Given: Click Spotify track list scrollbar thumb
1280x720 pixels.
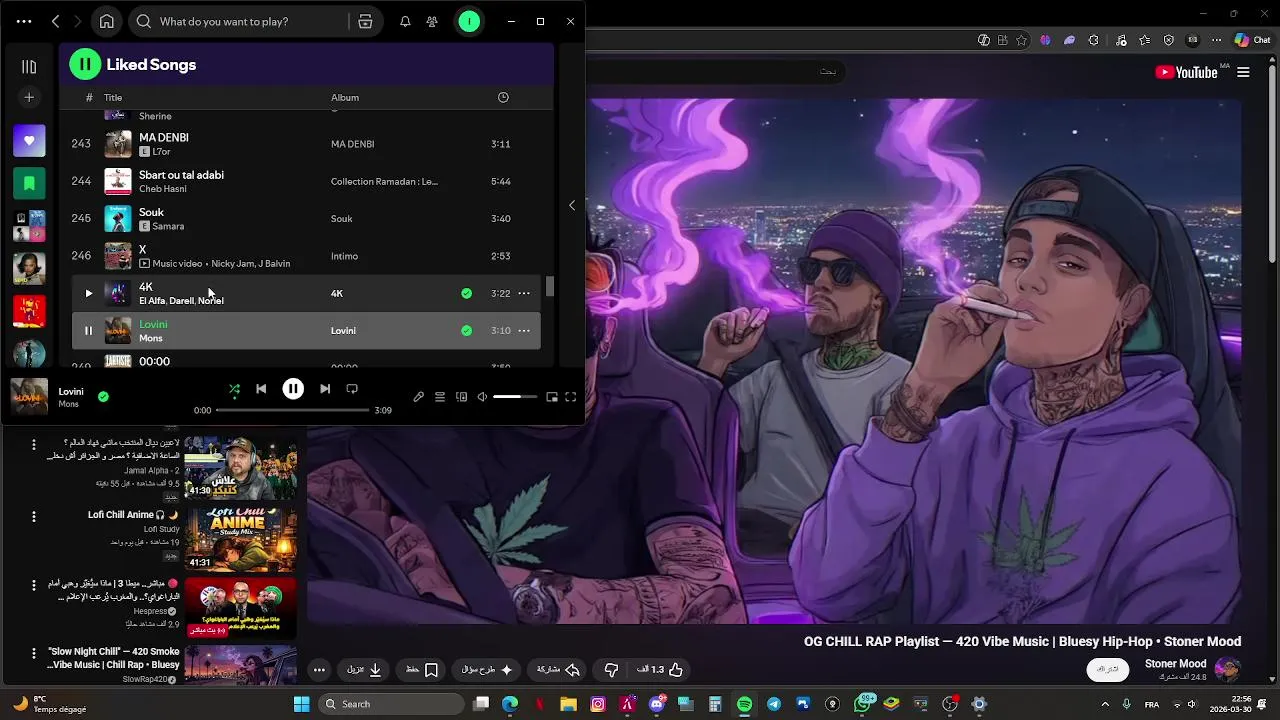Looking at the screenshot, I should click(549, 287).
